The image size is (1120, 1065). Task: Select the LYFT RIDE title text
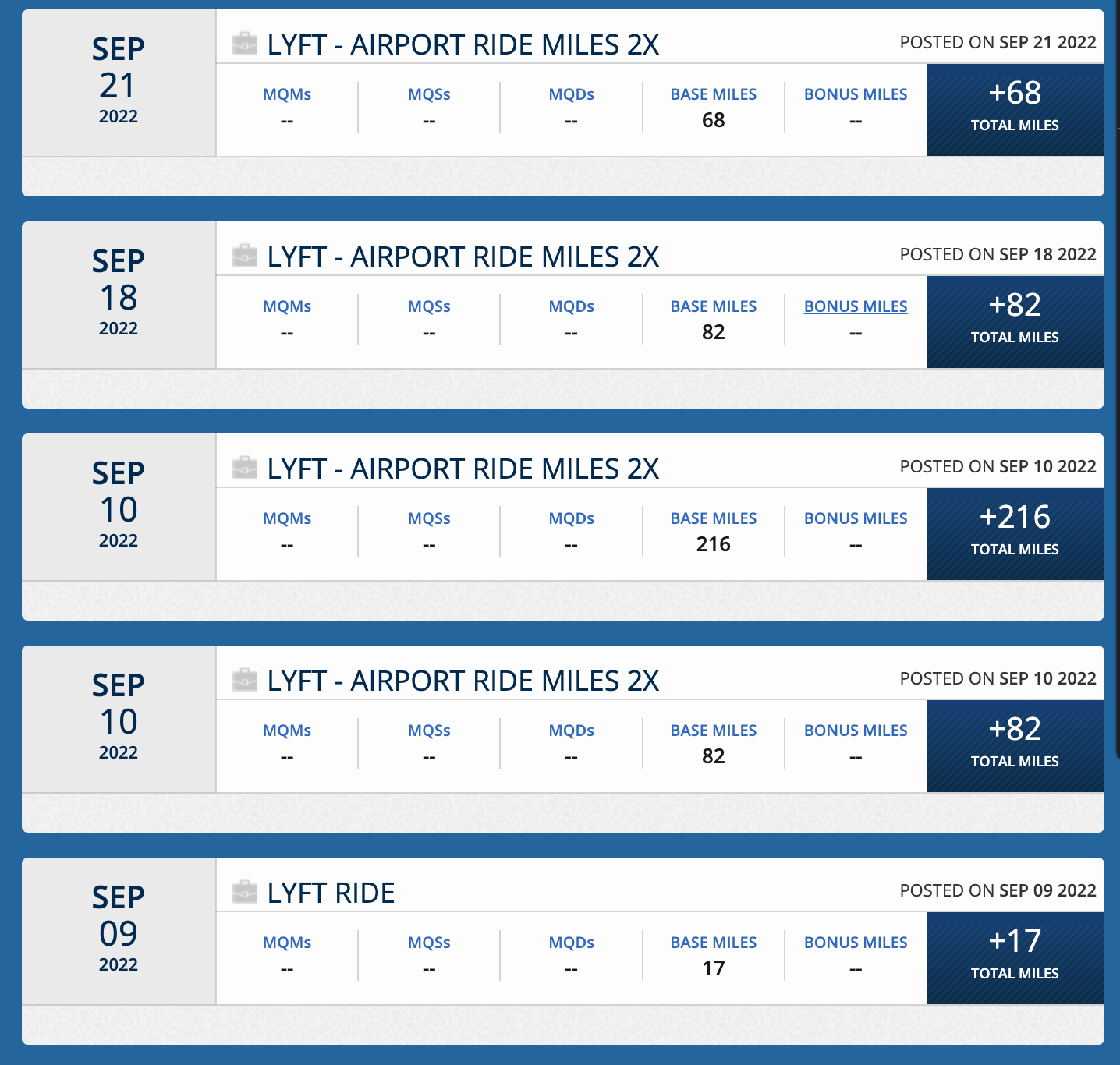click(x=329, y=892)
